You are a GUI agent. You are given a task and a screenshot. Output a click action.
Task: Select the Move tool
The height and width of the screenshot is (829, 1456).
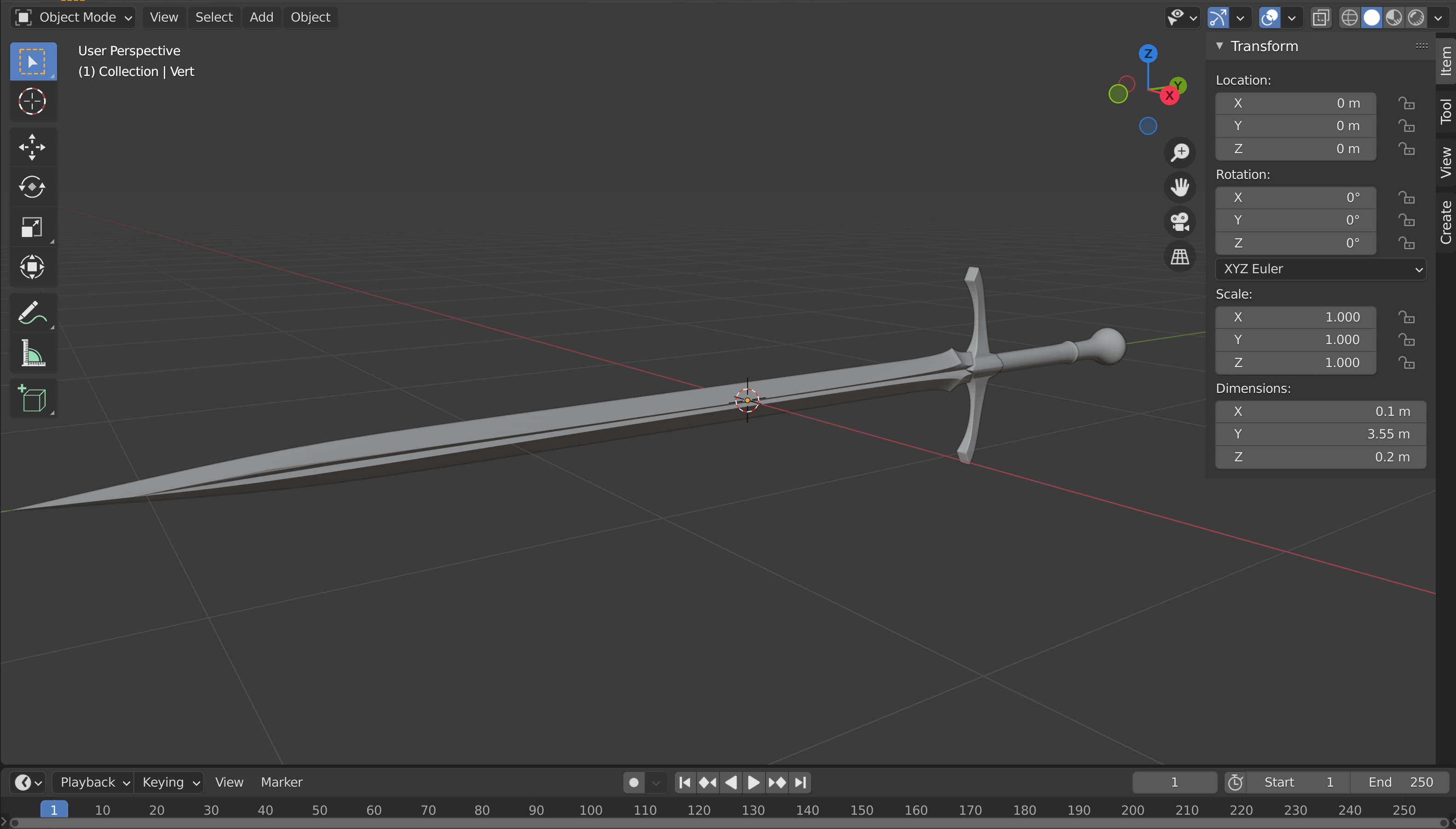coord(33,147)
